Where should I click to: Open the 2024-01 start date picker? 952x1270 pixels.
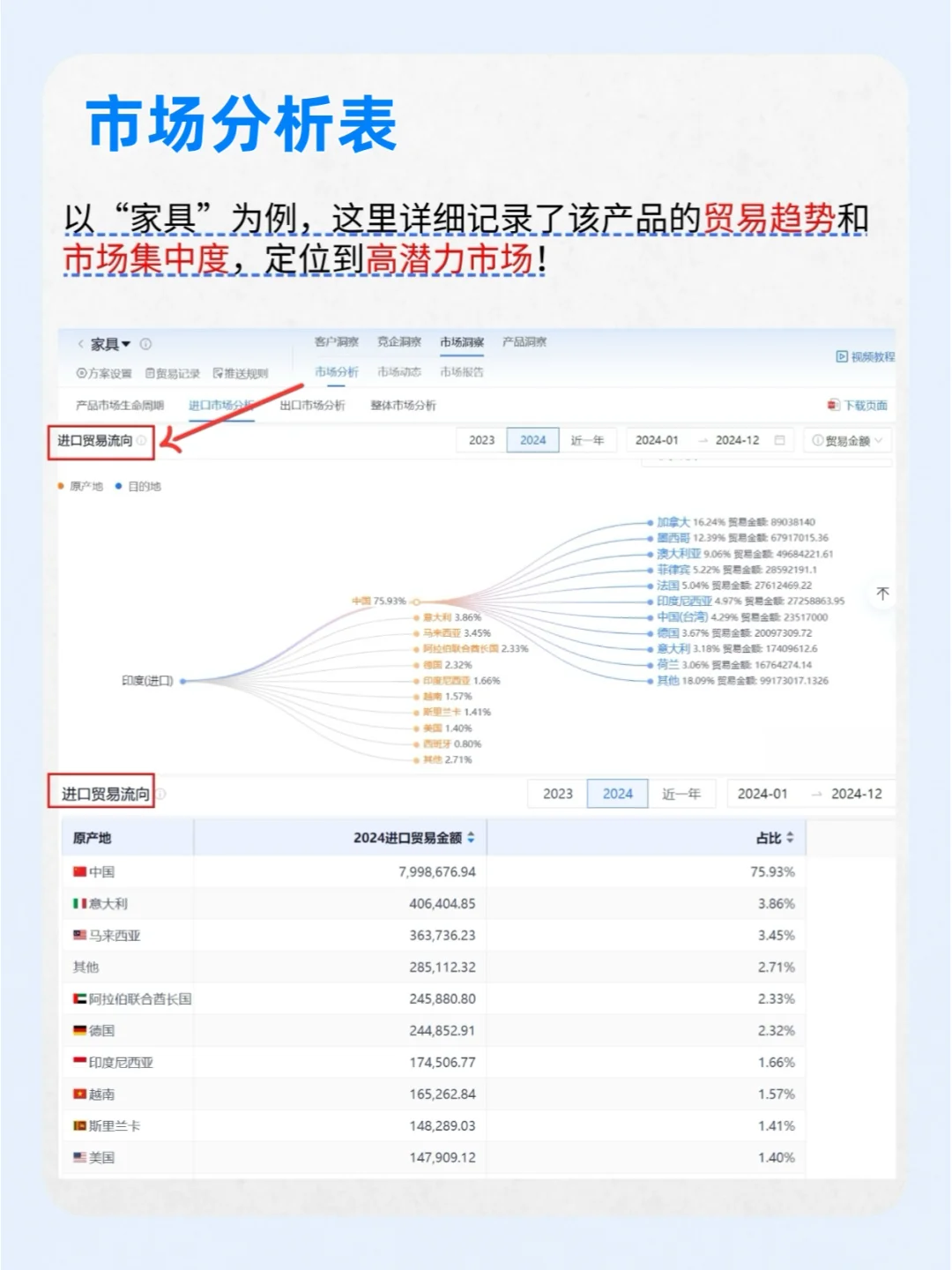pos(658,440)
